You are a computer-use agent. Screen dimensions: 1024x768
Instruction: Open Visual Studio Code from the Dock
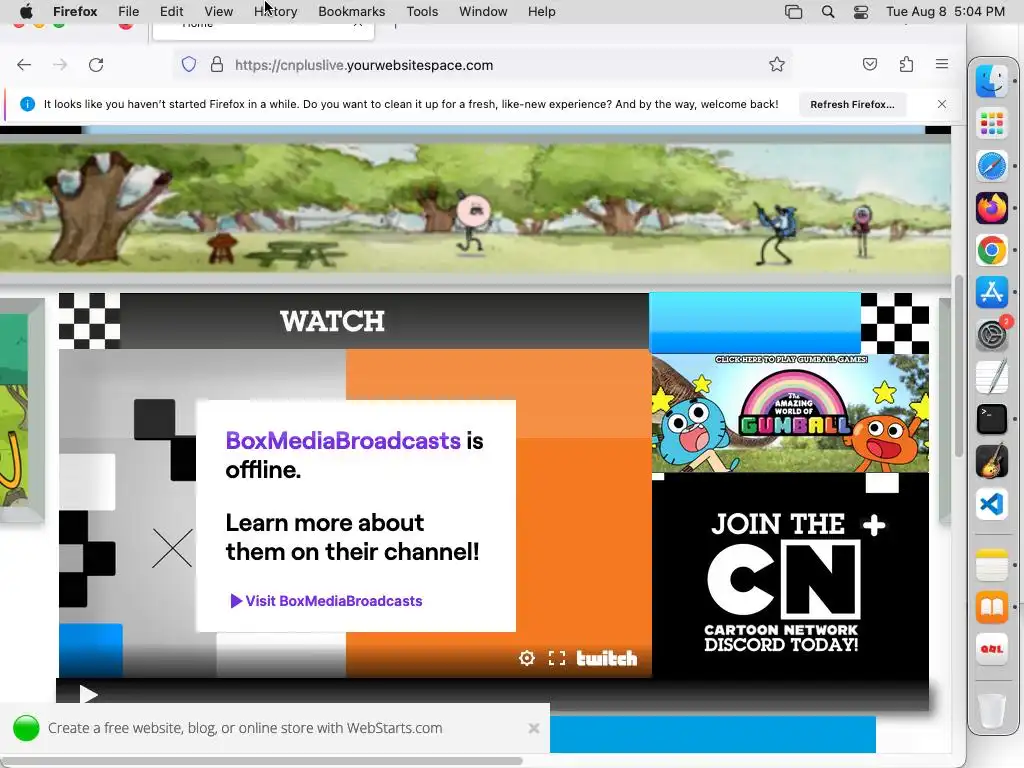(x=991, y=504)
